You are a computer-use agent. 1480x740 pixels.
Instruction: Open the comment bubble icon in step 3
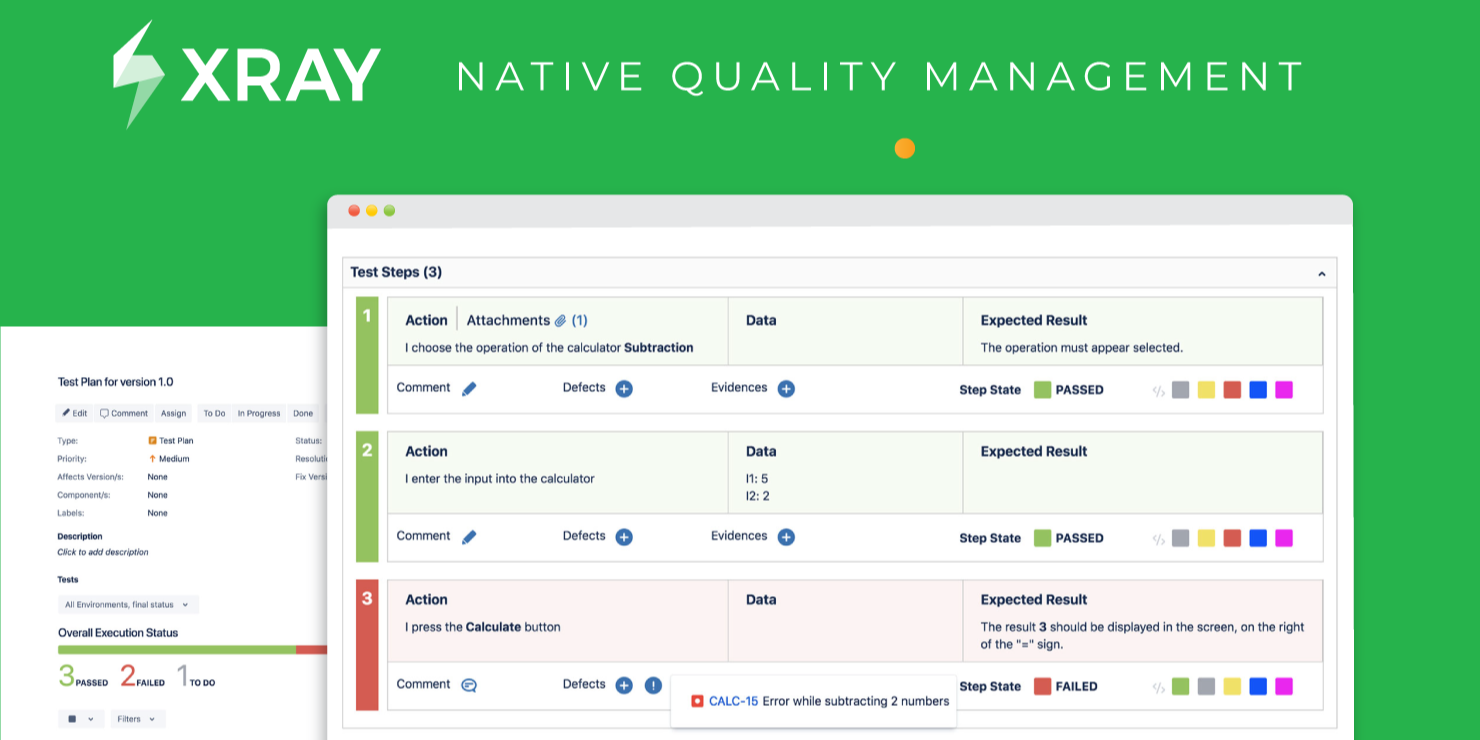click(469, 685)
